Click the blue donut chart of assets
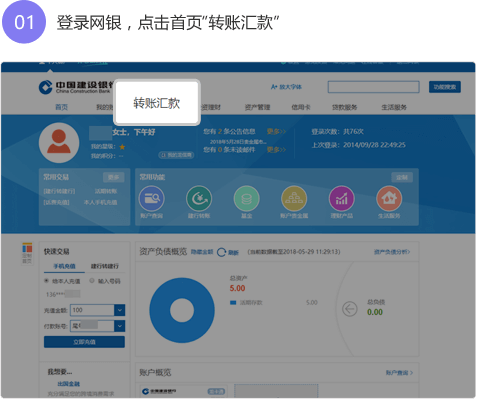This screenshot has height=399, width=477. (182, 310)
